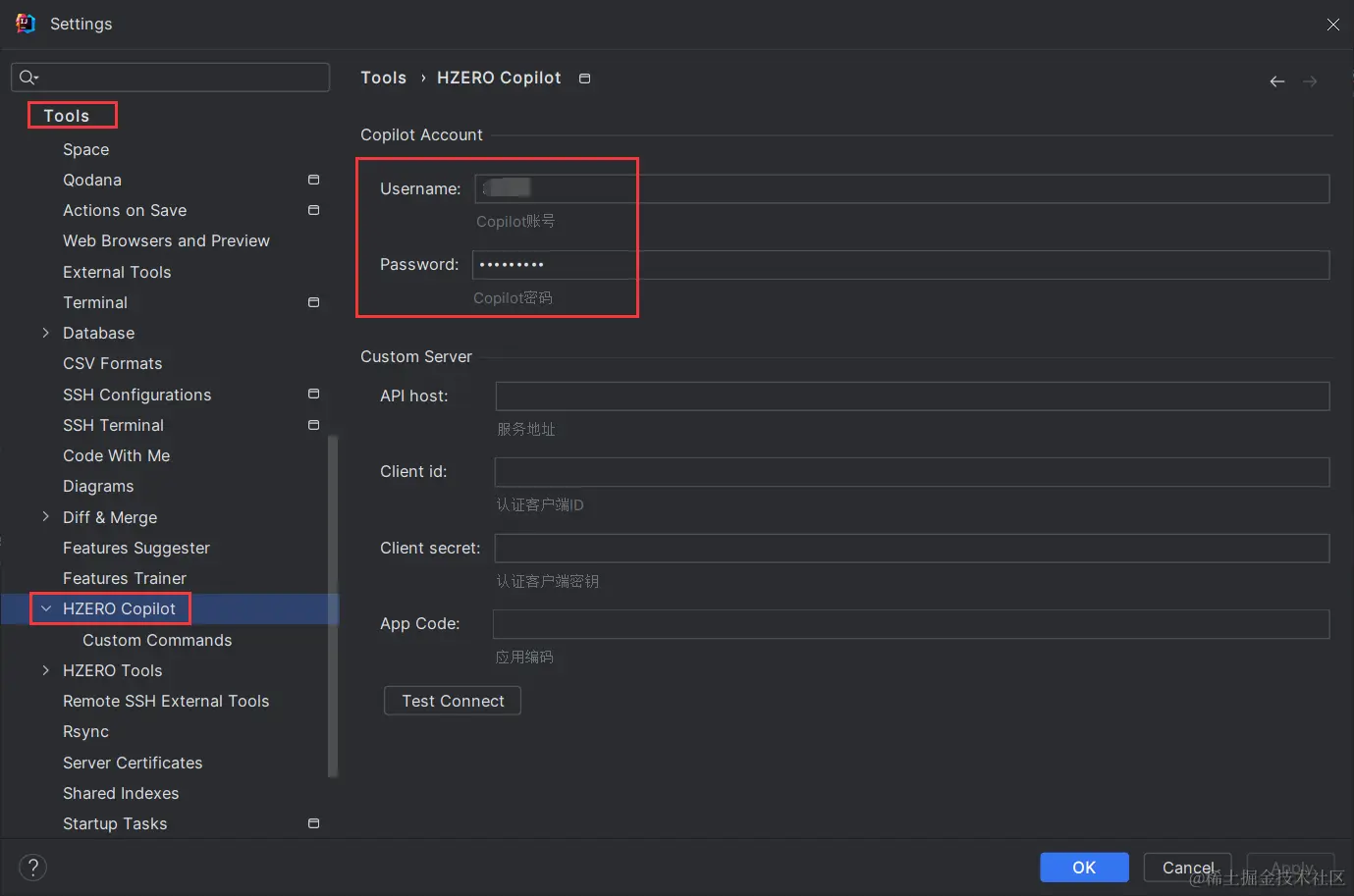Focus the settings search field
Screen dimensions: 1354x896
coord(170,78)
